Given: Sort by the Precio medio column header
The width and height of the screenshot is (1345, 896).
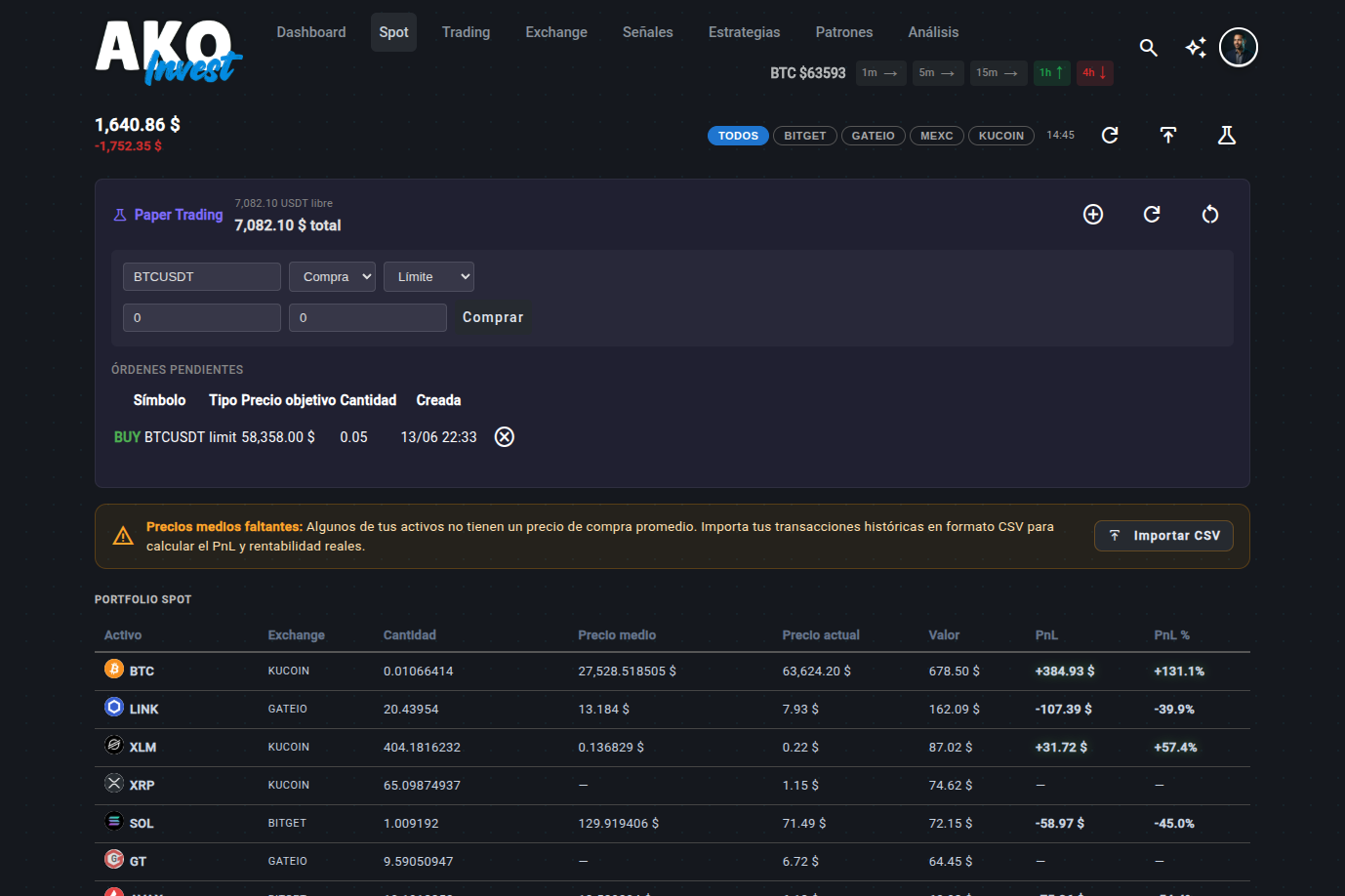Looking at the screenshot, I should [617, 635].
